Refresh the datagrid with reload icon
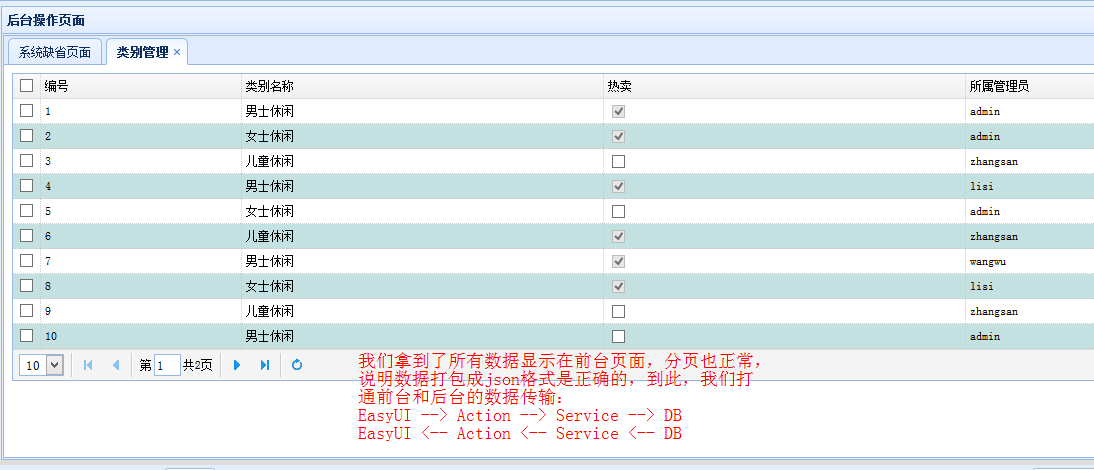This screenshot has width=1094, height=470. [297, 365]
